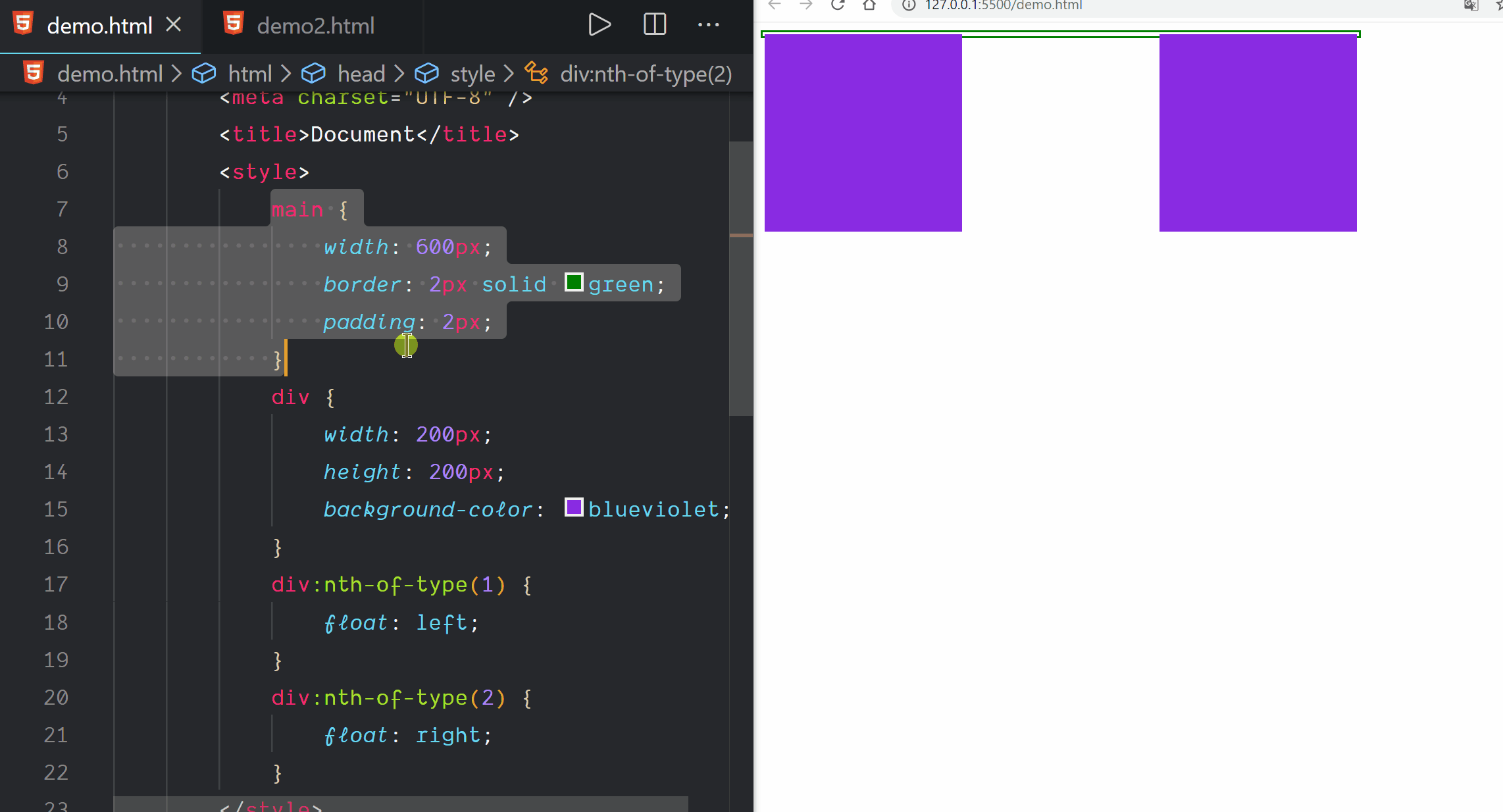Click 'background-color' property on line 15
This screenshot has width=1503, height=812.
428,509
